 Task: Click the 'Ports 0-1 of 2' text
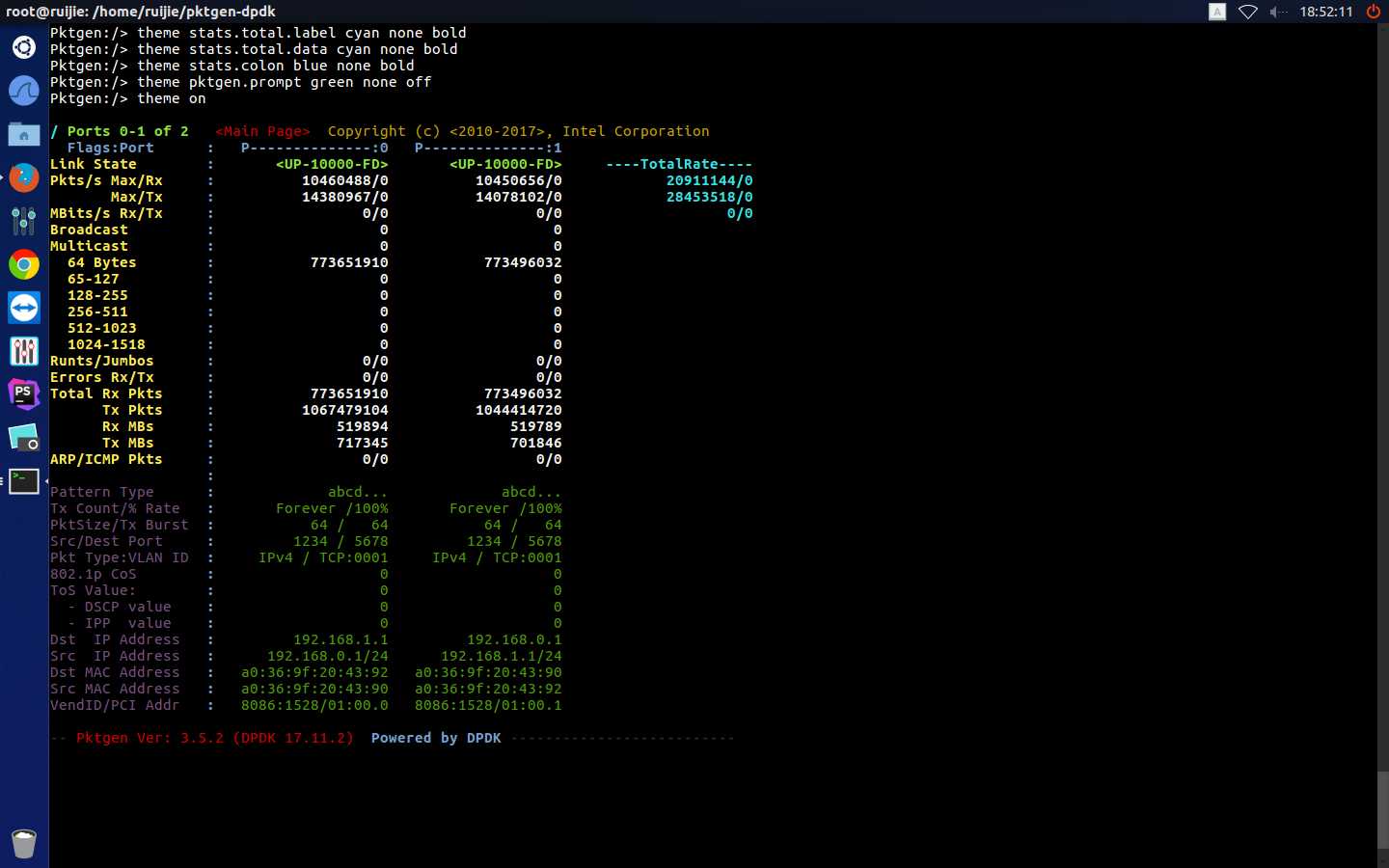point(127,131)
